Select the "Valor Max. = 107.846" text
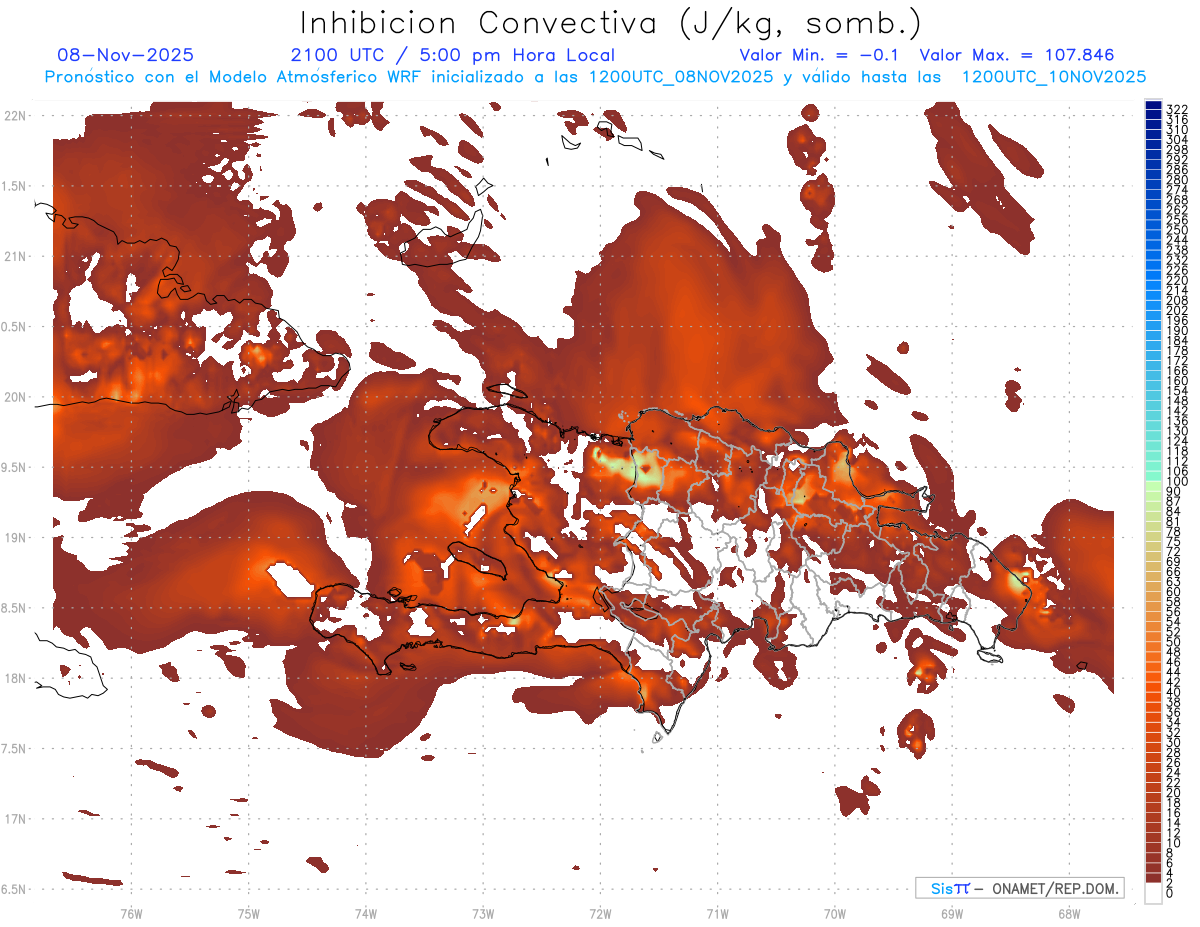 [x=1016, y=55]
